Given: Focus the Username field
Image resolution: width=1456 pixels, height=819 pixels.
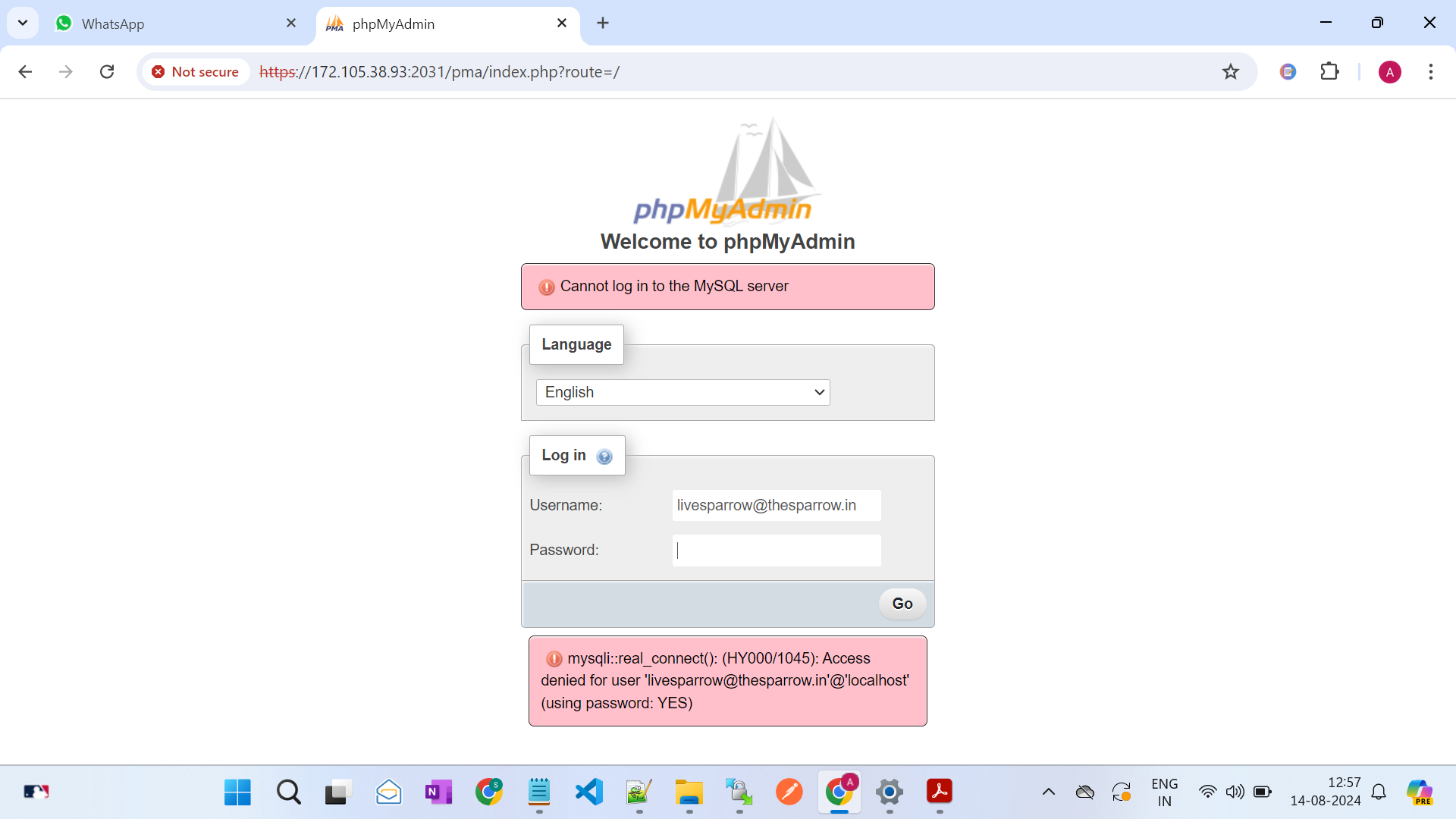Looking at the screenshot, I should tap(777, 506).
